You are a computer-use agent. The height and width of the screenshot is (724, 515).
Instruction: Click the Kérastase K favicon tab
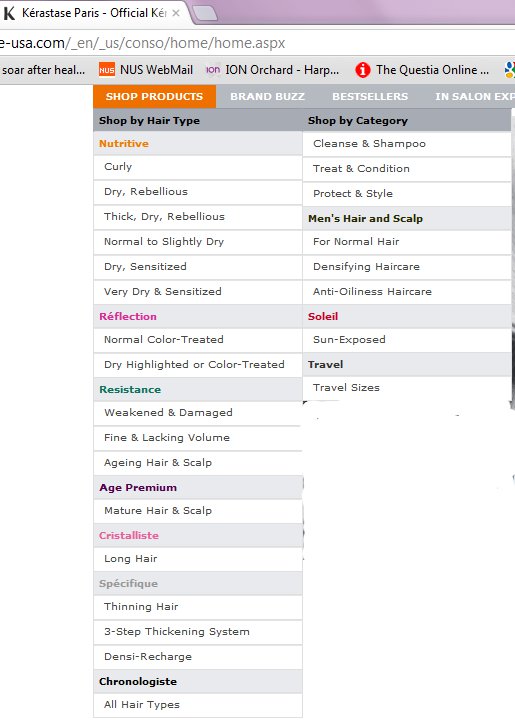click(8, 13)
